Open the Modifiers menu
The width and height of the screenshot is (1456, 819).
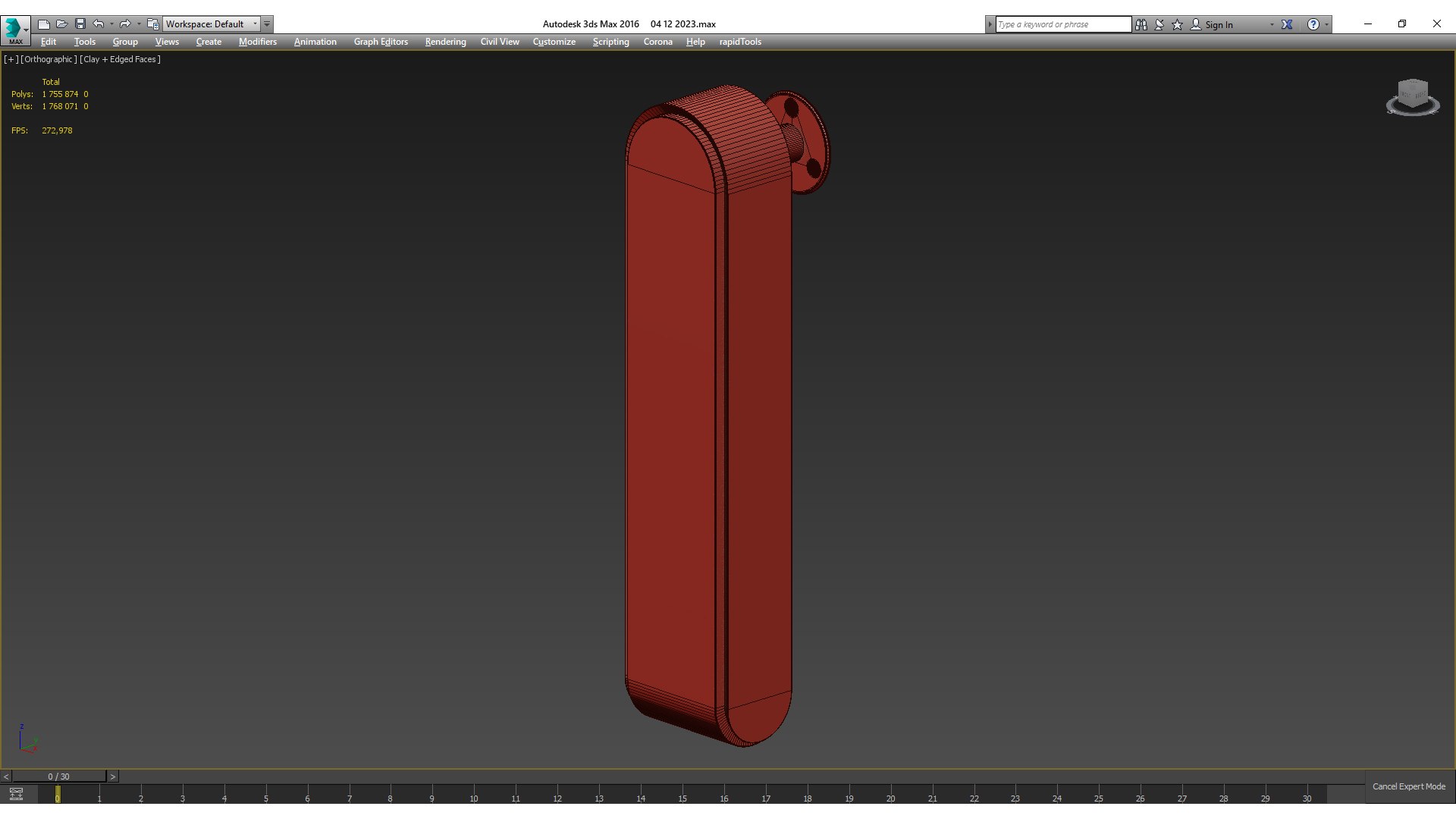point(257,42)
